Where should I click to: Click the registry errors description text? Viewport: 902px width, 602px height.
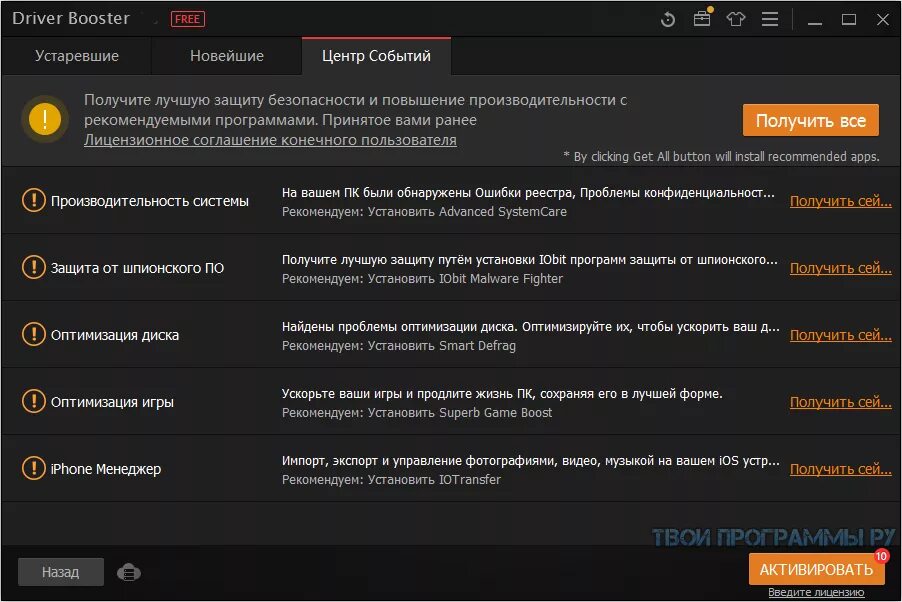(x=528, y=193)
